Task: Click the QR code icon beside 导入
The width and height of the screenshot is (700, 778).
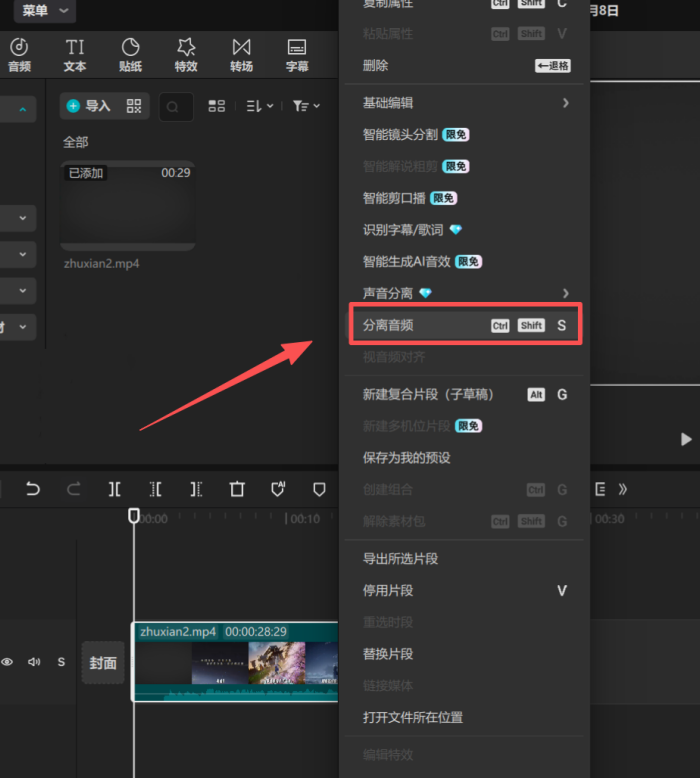Action: click(x=134, y=106)
